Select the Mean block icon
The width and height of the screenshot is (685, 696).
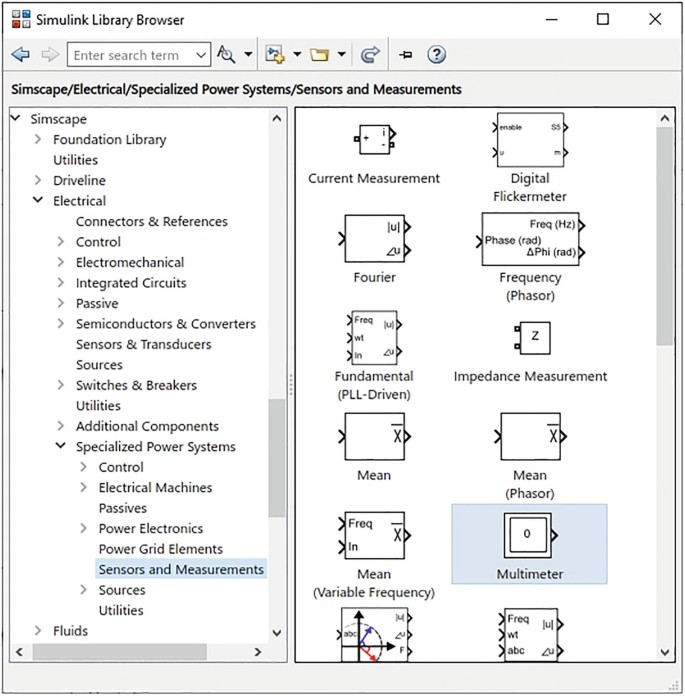(x=375, y=437)
